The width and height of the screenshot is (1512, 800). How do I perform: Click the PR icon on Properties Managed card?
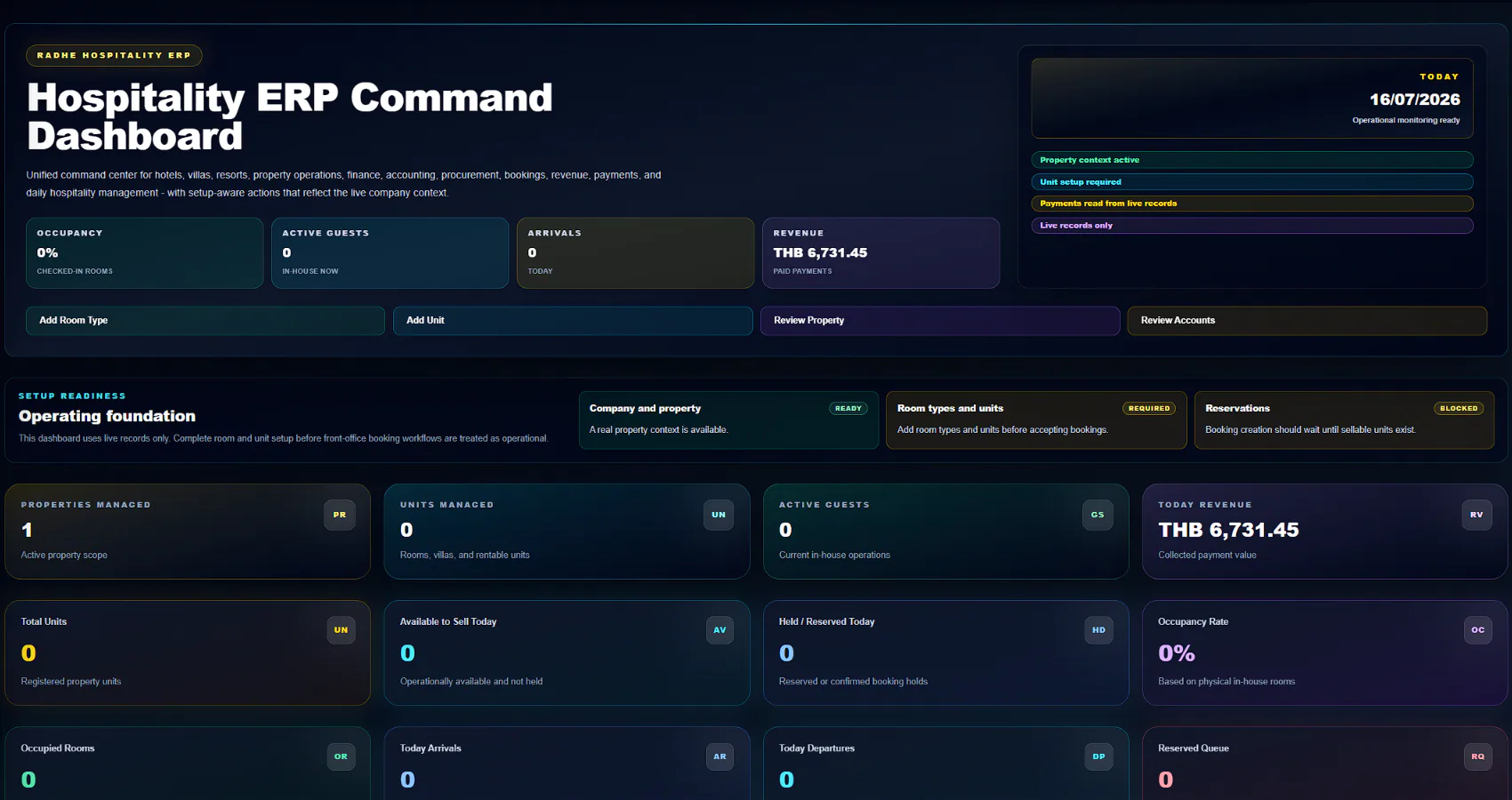tap(340, 515)
